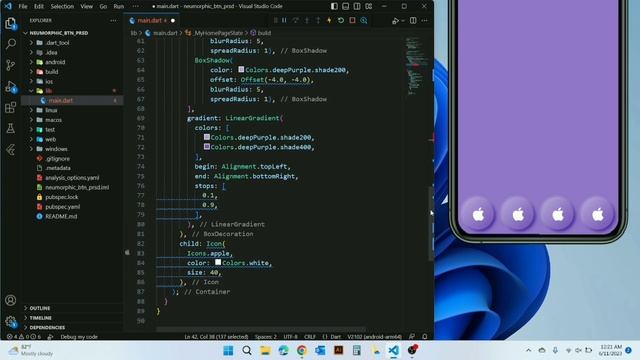Viewport: 640px width, 360px height.
Task: Expand the TIMELINE section
Action: 40,318
